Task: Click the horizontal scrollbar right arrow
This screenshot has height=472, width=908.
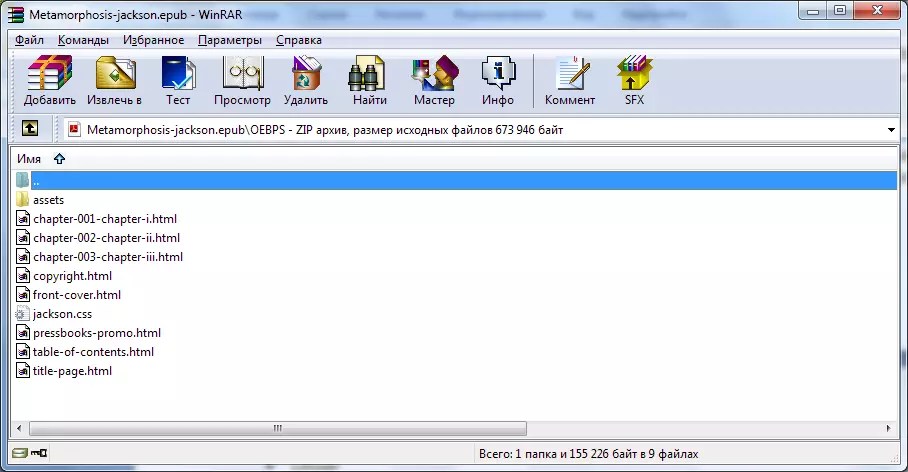Action: pyautogui.click(x=889, y=429)
